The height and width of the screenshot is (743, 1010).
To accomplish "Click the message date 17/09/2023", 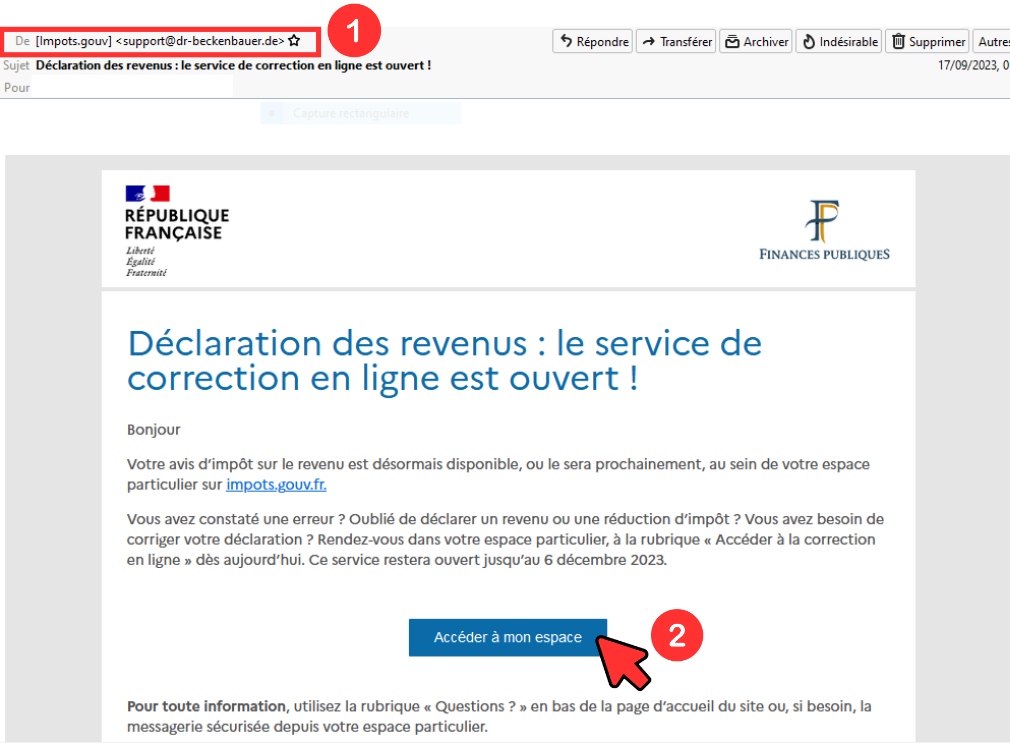I will (x=968, y=65).
